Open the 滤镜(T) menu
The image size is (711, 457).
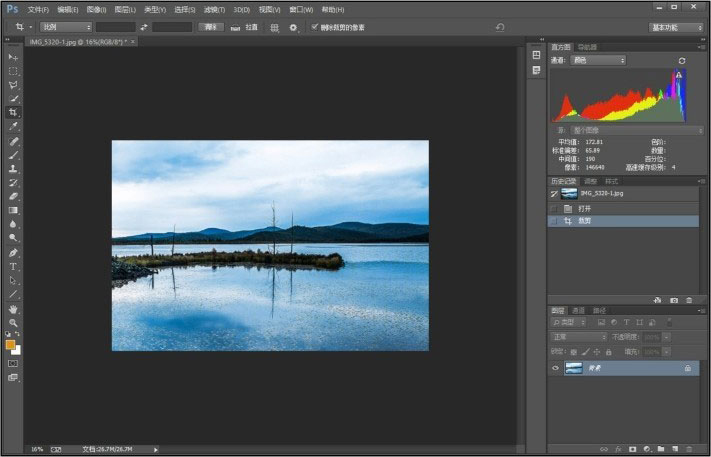pos(212,9)
